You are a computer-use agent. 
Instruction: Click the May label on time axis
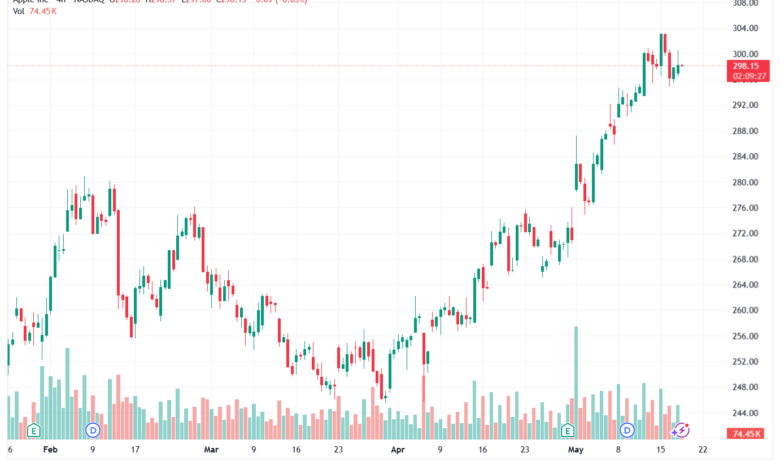[576, 450]
